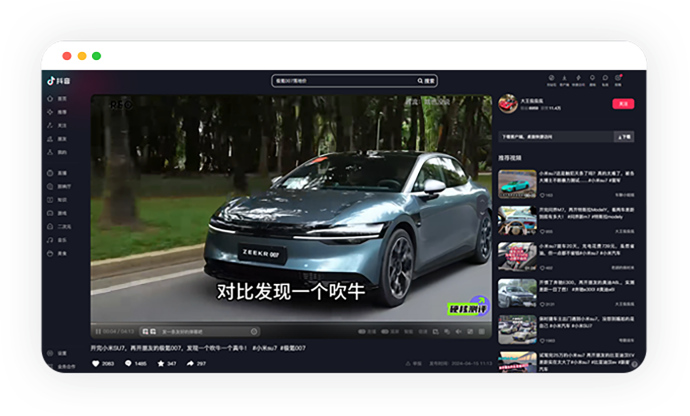Open 直播 live section in the sidebar

(x=57, y=173)
